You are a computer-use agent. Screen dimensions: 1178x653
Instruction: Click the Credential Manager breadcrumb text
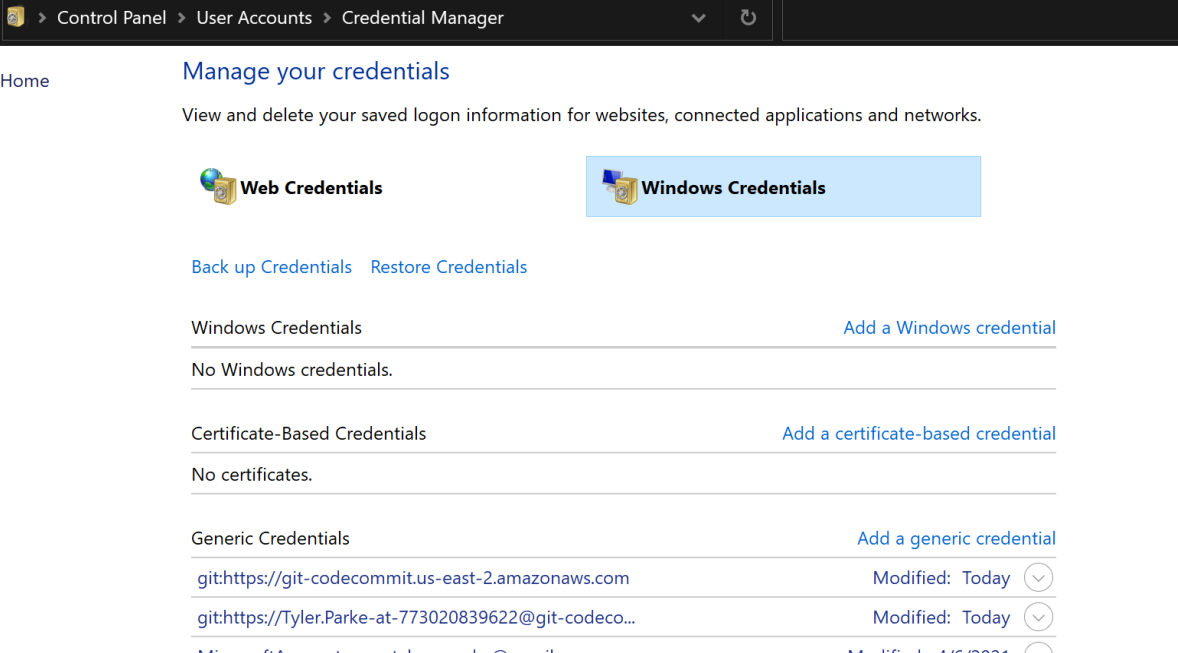(422, 18)
